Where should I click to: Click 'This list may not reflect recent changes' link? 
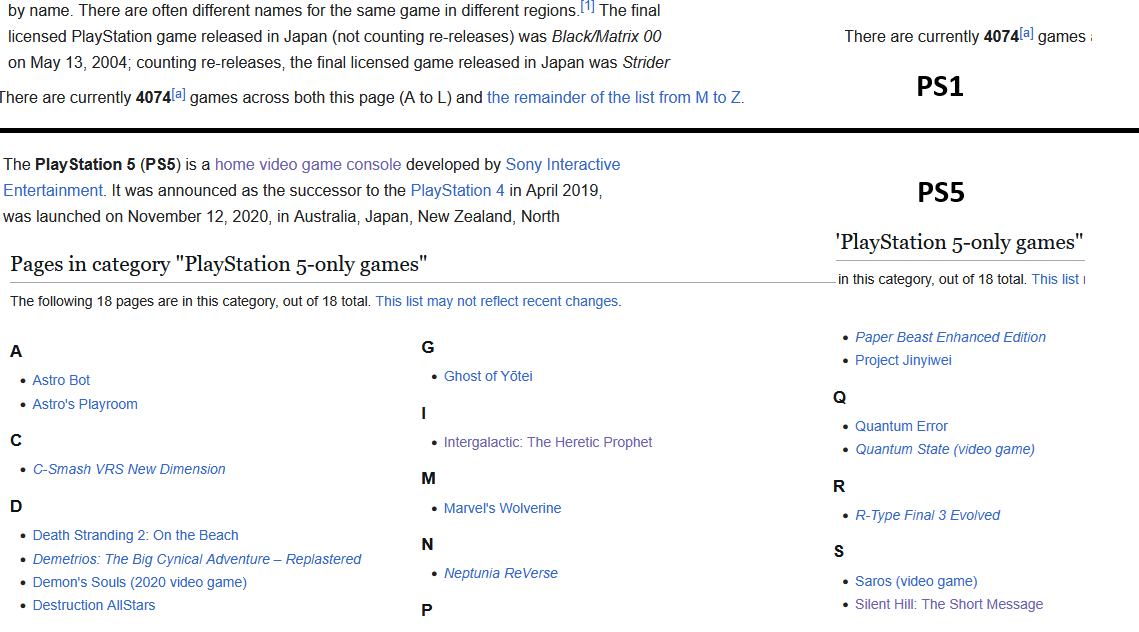pyautogui.click(x=497, y=301)
